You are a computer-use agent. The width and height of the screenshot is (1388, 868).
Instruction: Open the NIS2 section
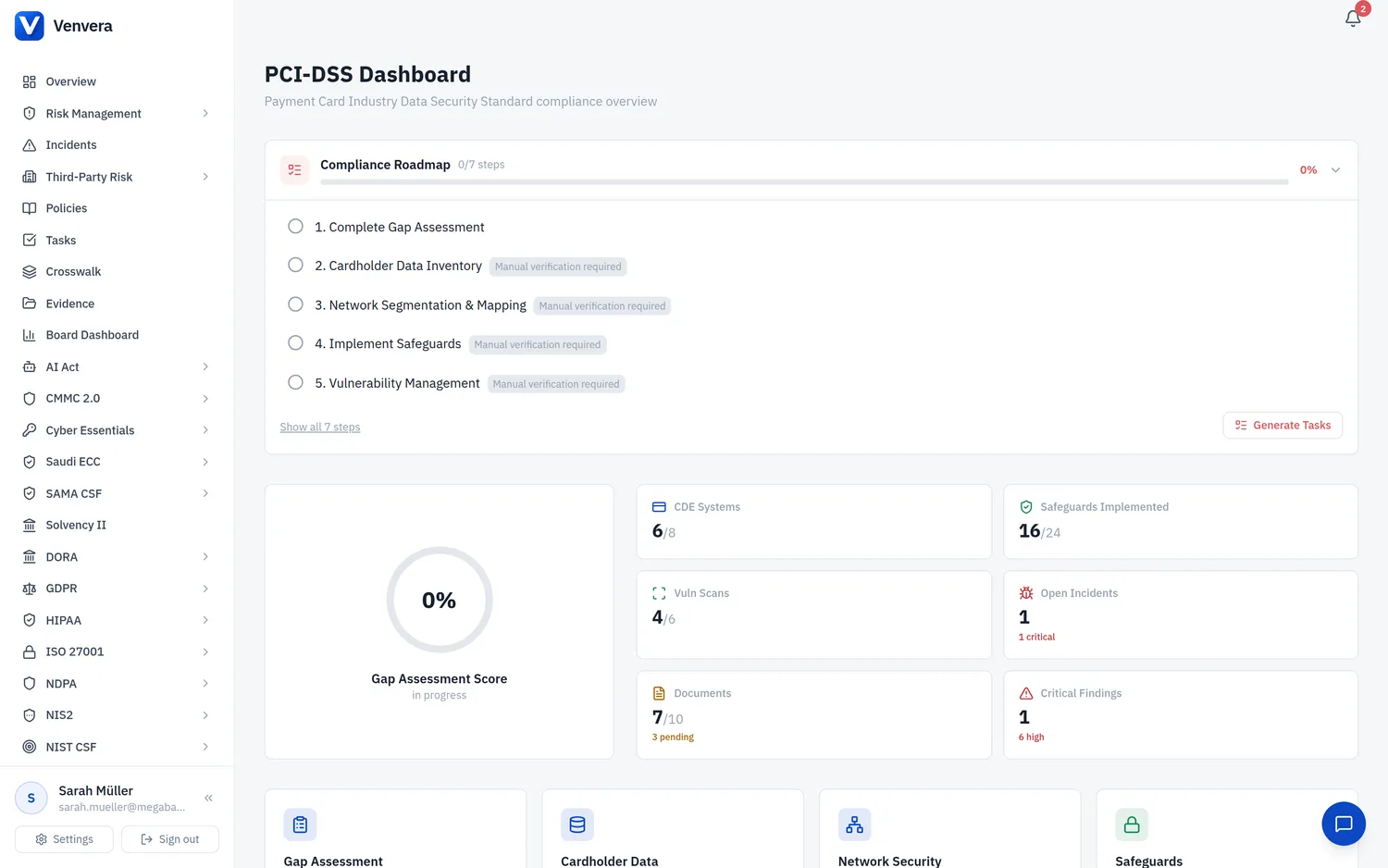tap(117, 715)
